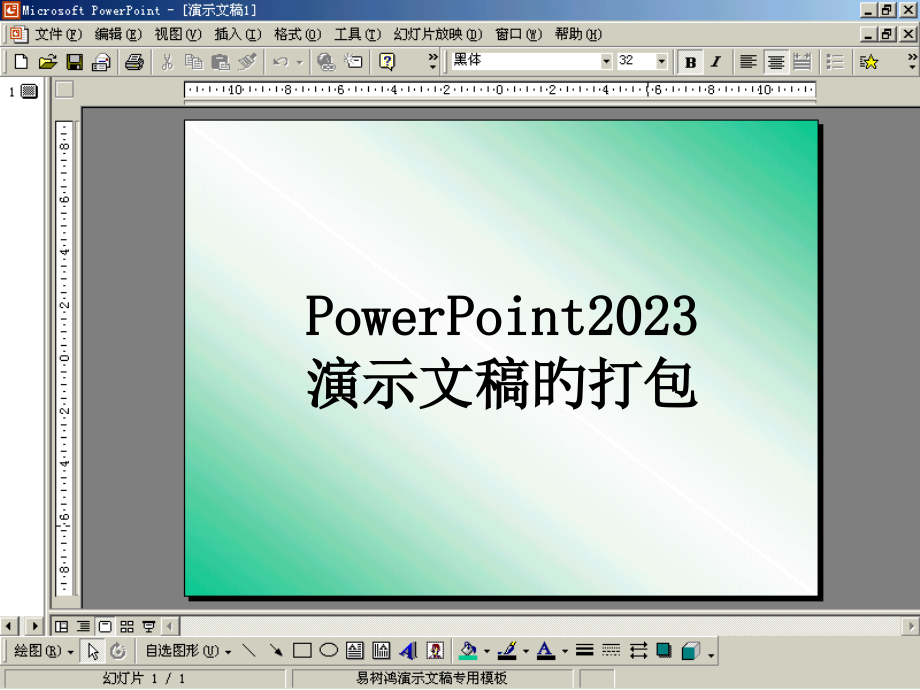Insert a hyperlink via globe icon

point(326,62)
